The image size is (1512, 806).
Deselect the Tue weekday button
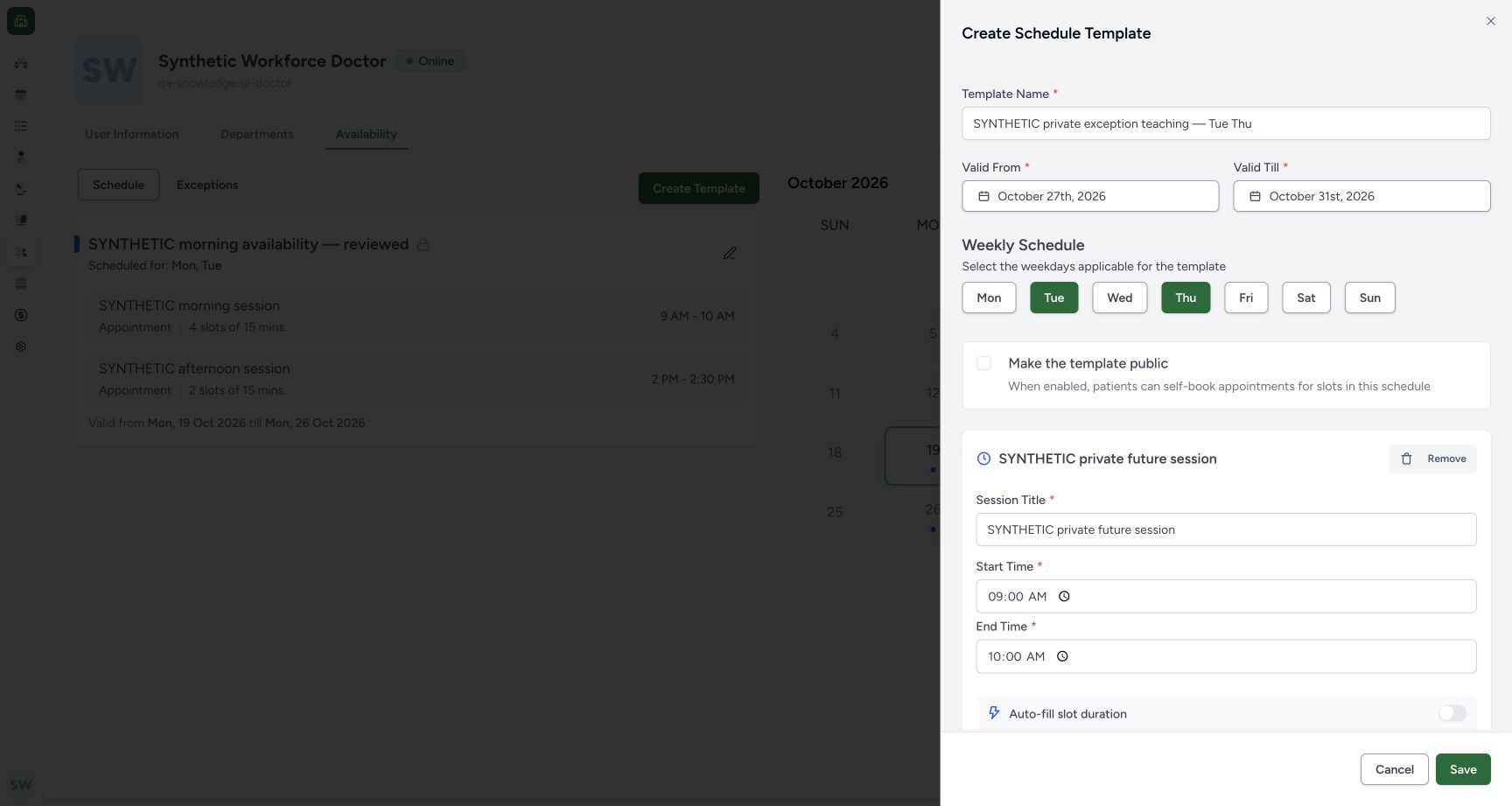[x=1054, y=298]
